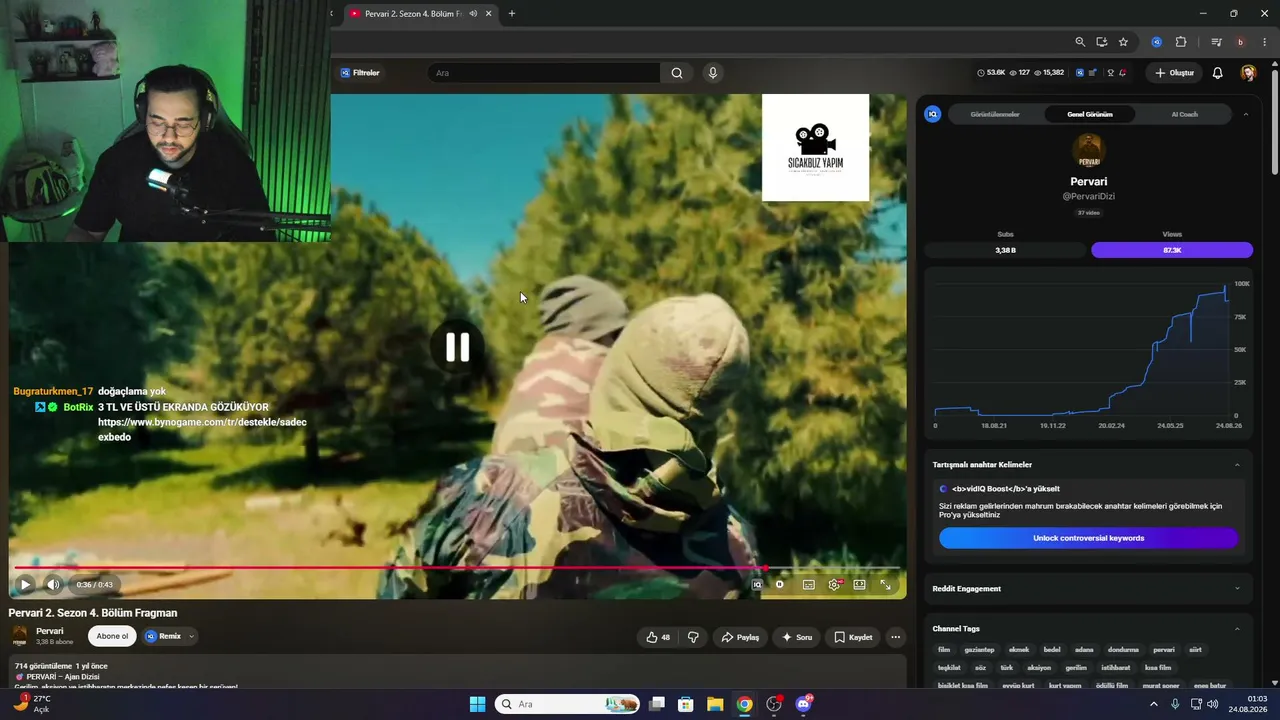Open the Pervari channel avatar below the video
The width and height of the screenshot is (1280, 720).
point(19,636)
